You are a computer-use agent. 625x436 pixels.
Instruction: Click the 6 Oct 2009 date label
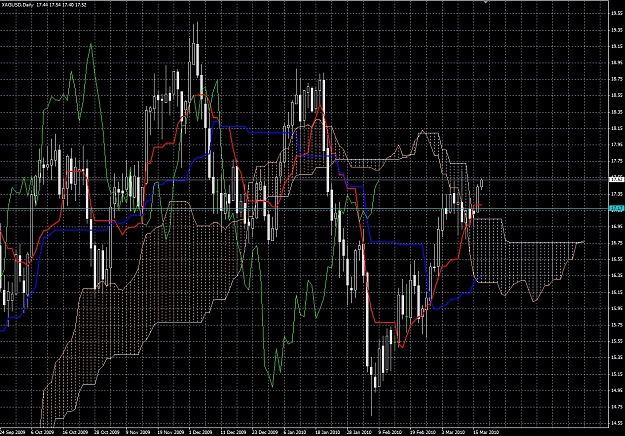[43, 432]
